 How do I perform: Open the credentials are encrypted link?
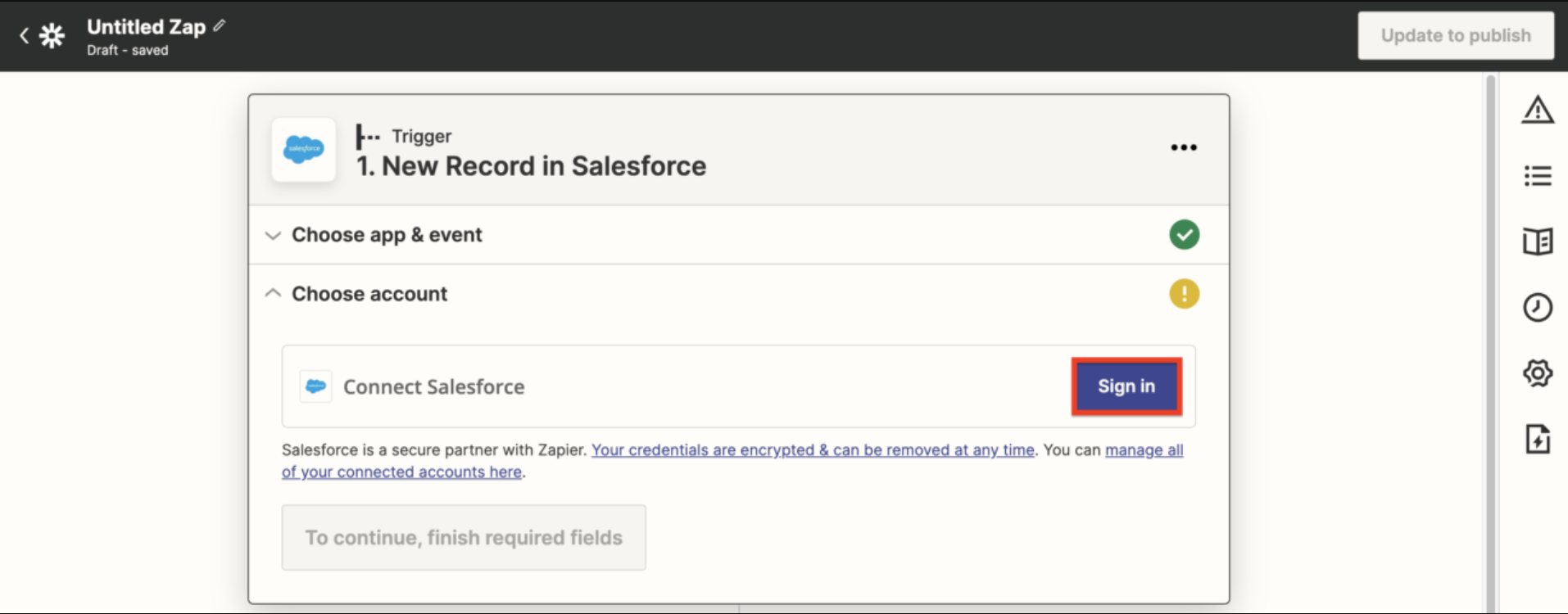click(813, 450)
